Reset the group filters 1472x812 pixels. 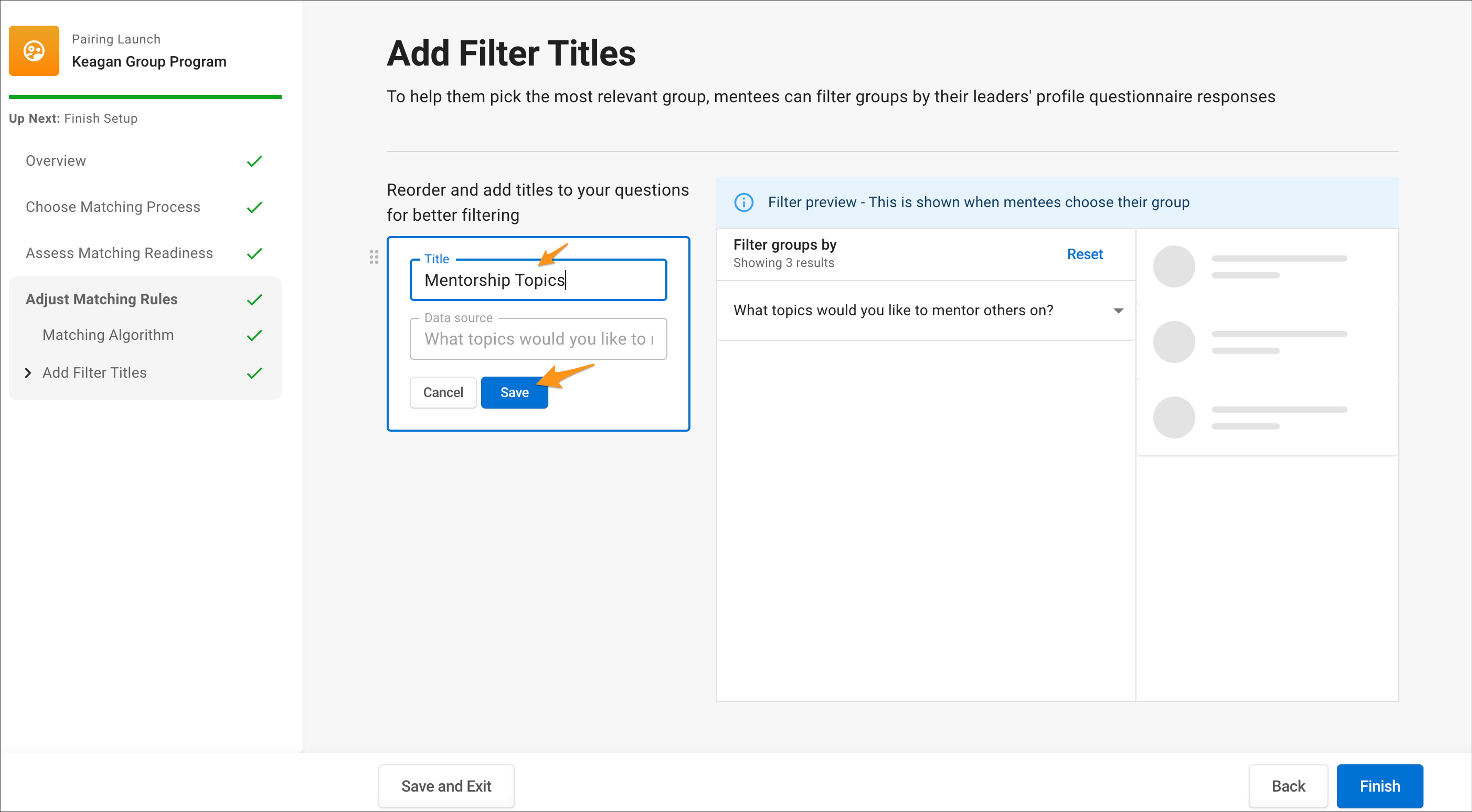[1084, 254]
